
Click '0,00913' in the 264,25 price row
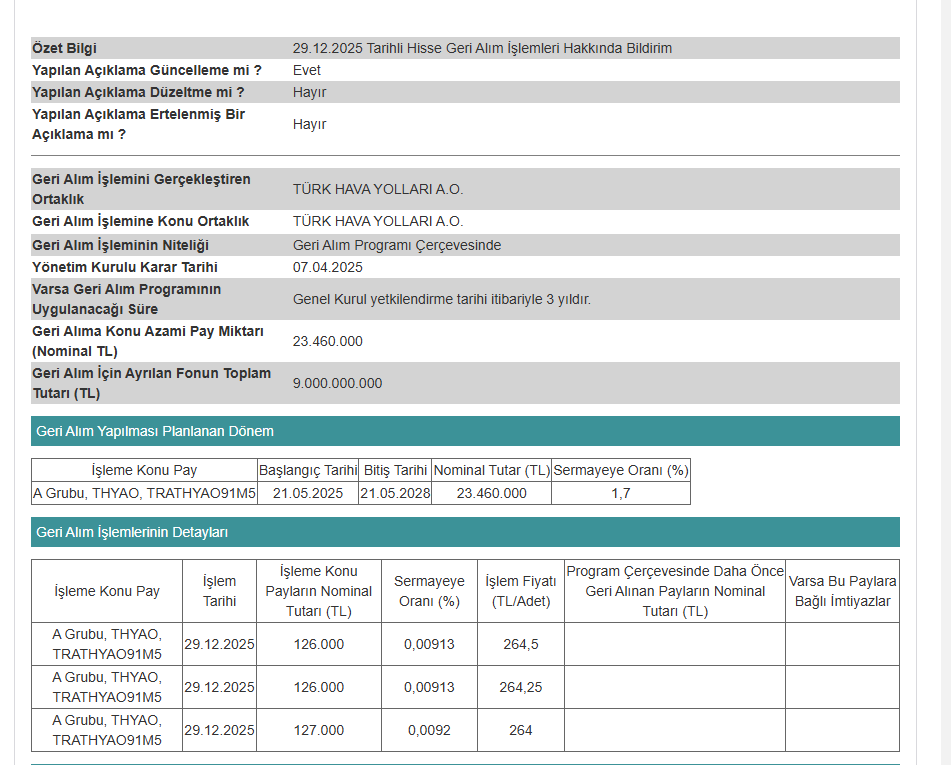point(429,687)
